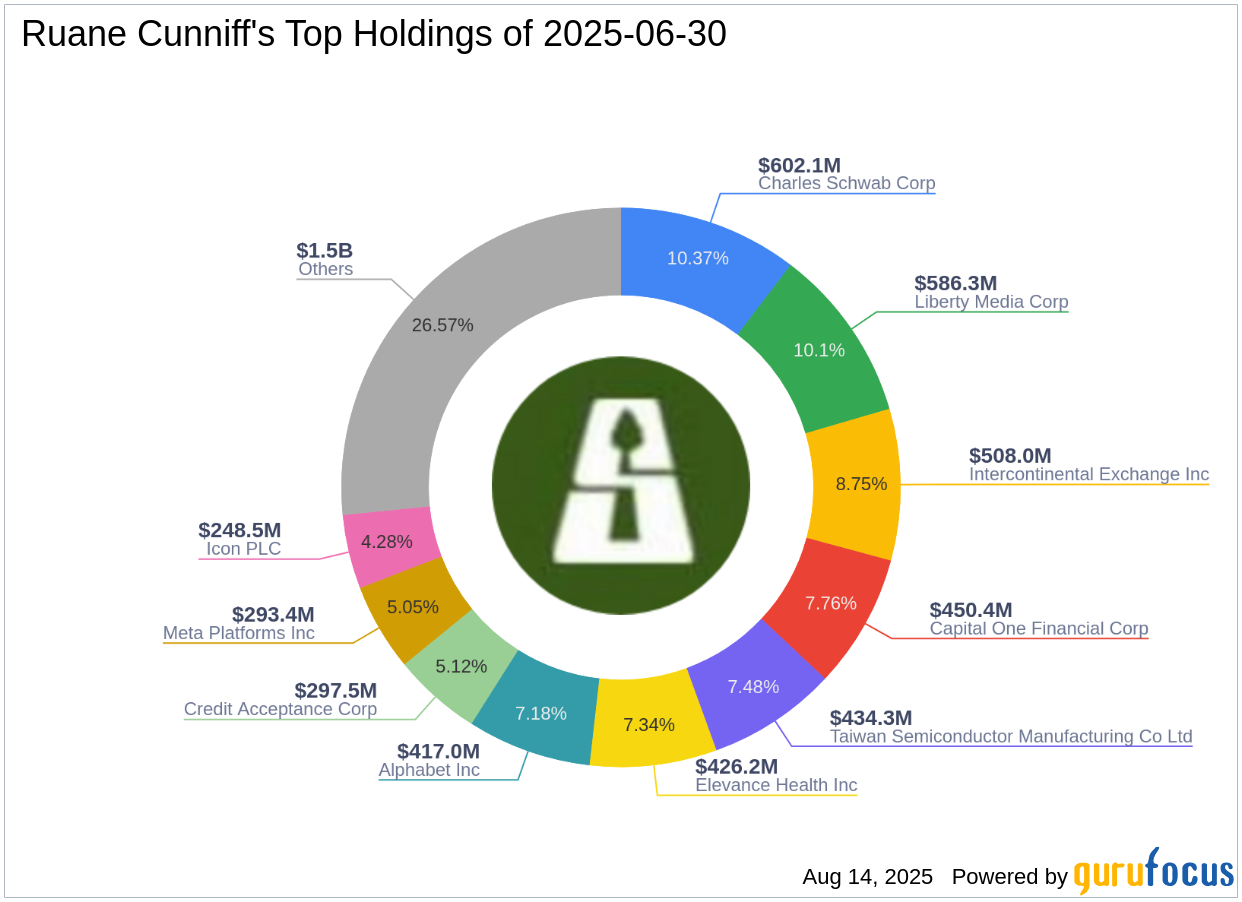1242x902 pixels.
Task: Click the $293.4M value
Action: (x=273, y=614)
